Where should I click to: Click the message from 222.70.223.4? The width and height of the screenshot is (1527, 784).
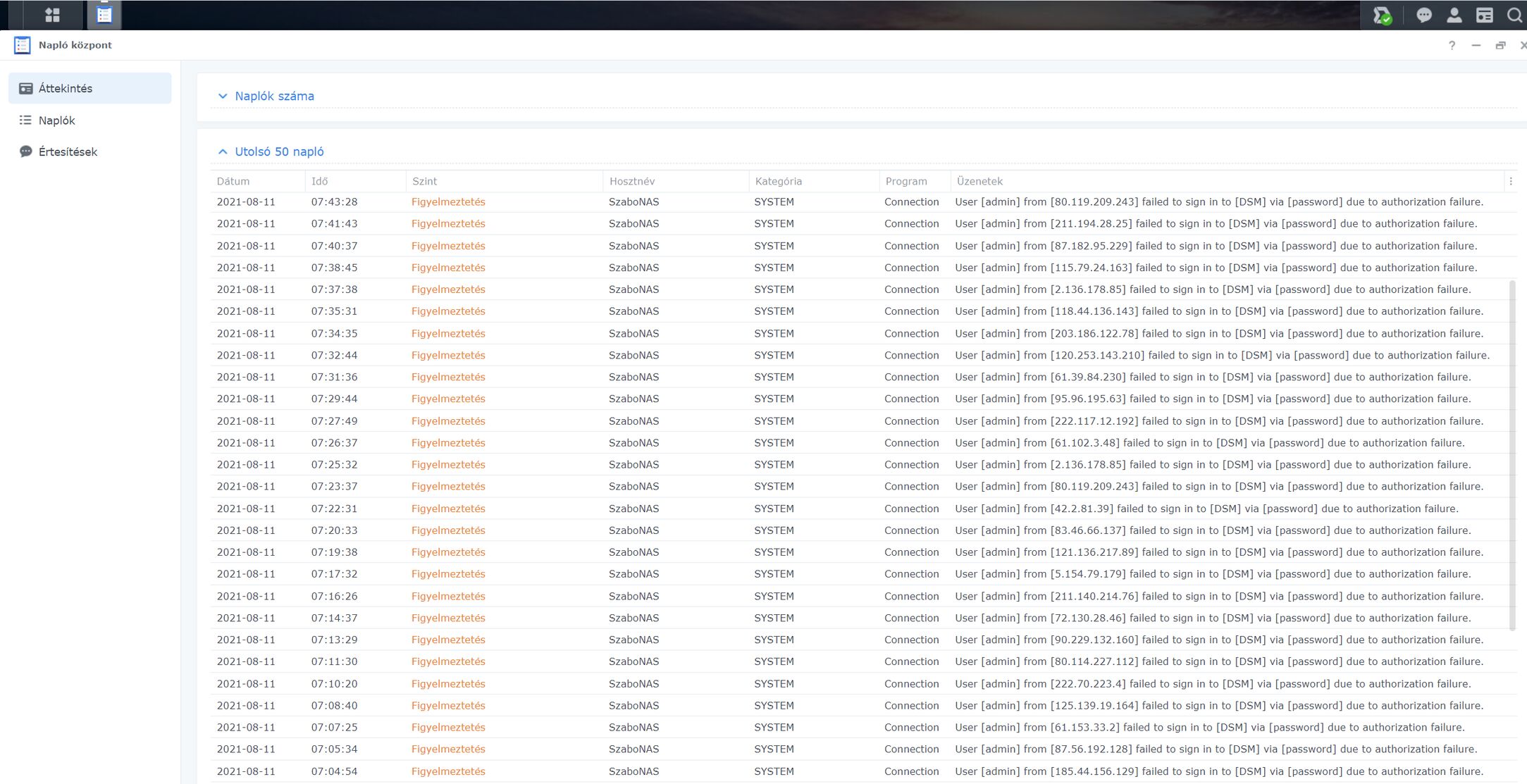click(1213, 684)
